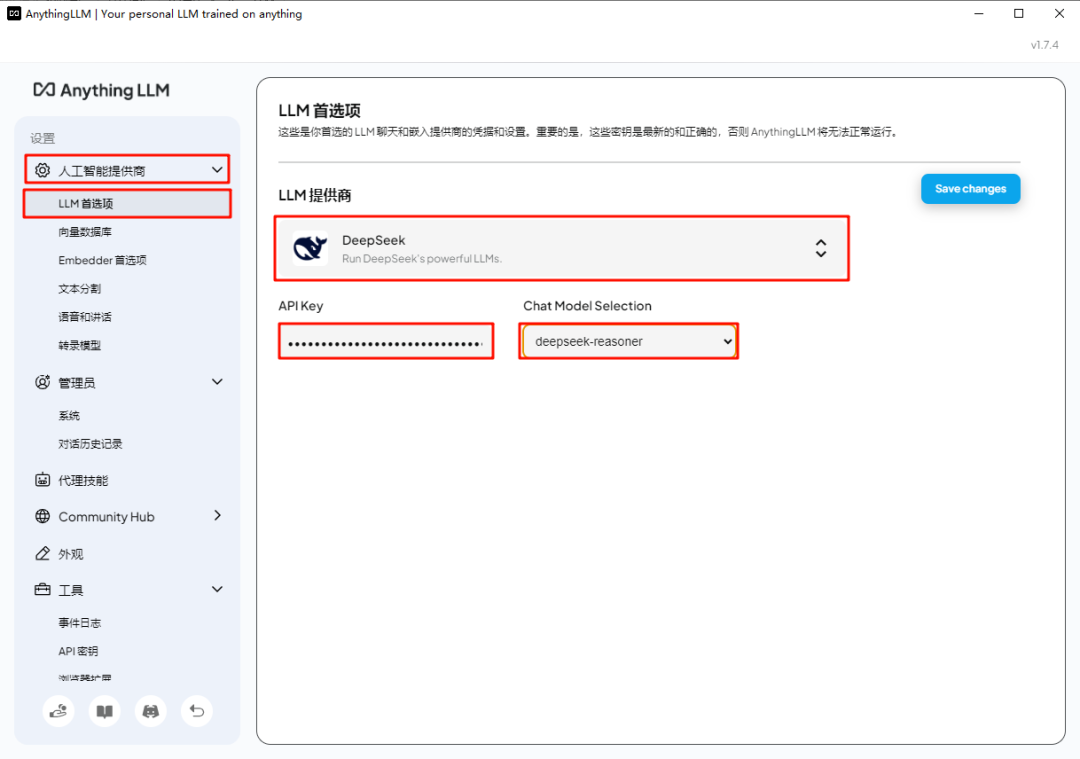Open the Chat Model Selection dropdown

click(x=629, y=341)
